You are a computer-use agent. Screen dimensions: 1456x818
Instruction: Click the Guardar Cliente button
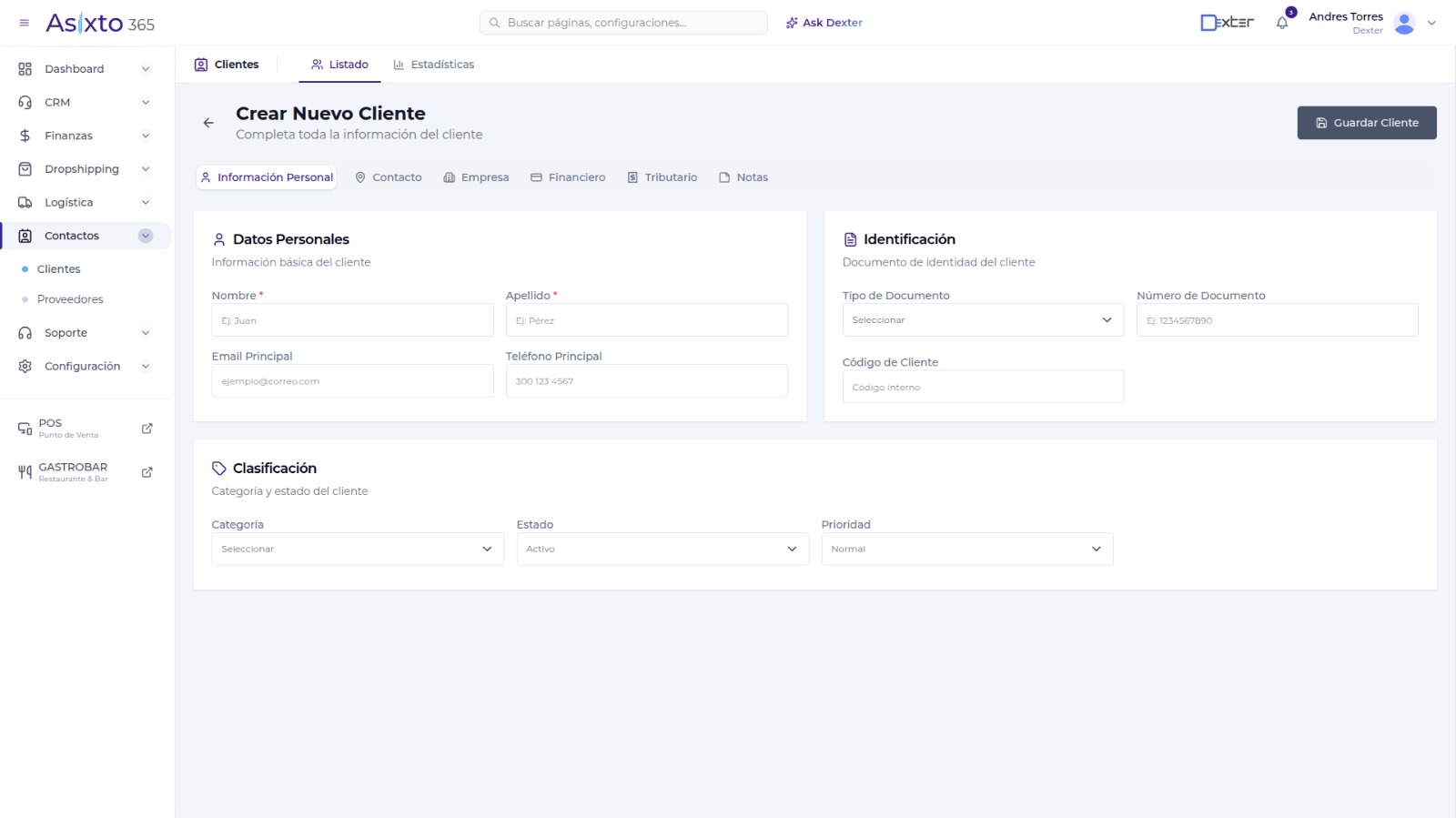1367,123
